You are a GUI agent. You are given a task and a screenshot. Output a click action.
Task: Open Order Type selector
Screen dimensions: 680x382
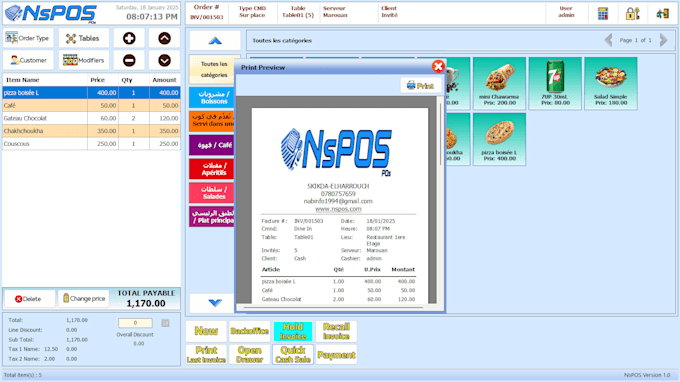(28, 38)
